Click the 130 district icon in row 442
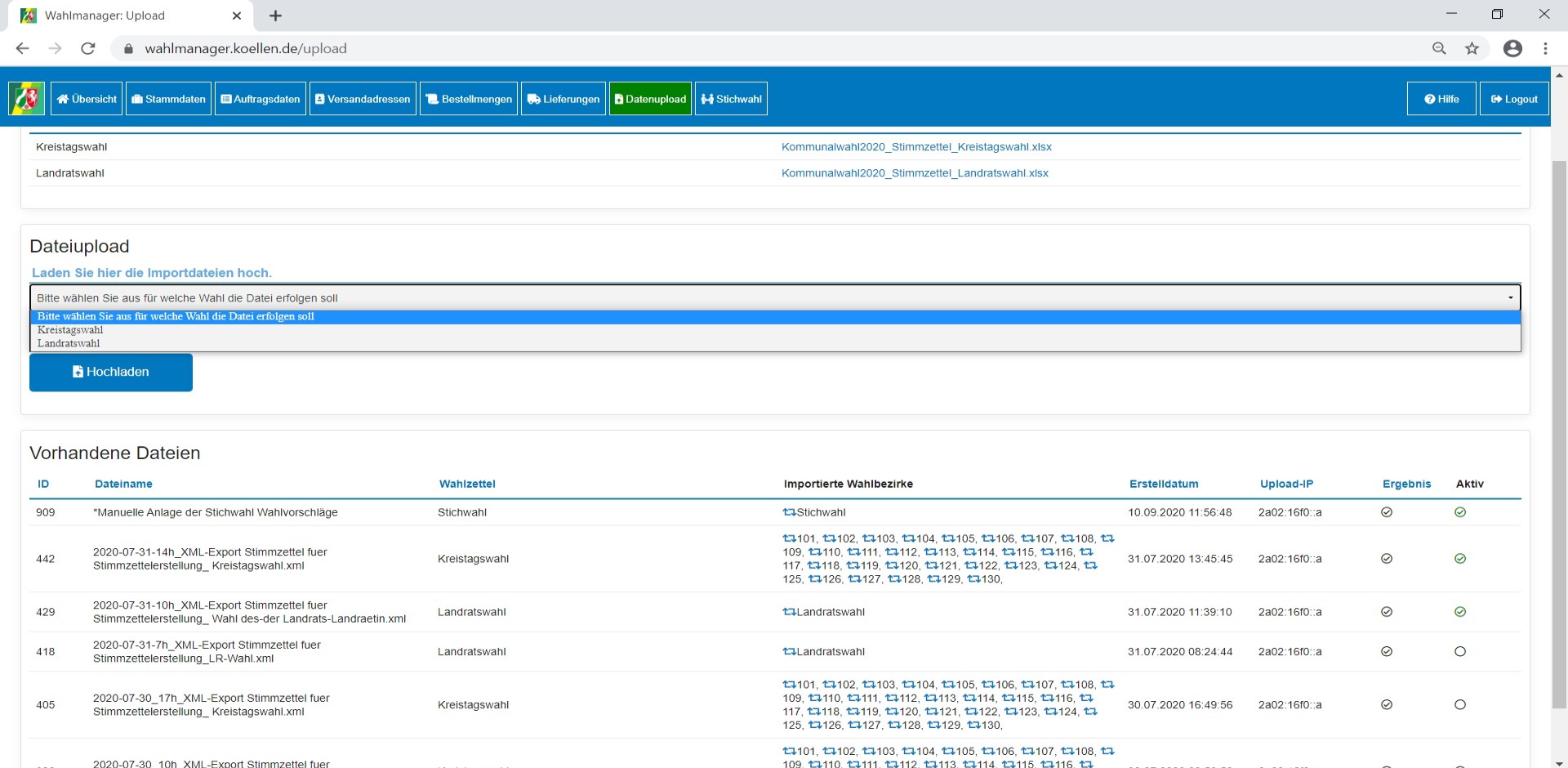1568x768 pixels. [974, 579]
